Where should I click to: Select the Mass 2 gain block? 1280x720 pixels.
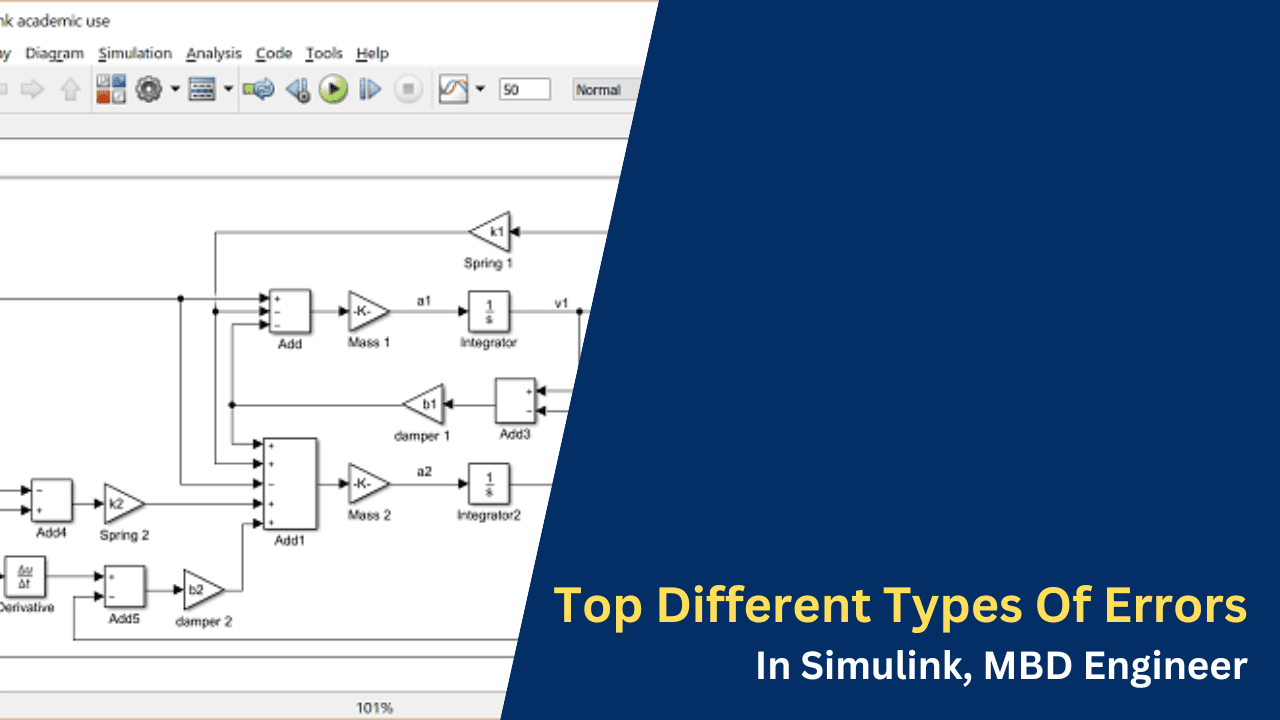coord(368,484)
